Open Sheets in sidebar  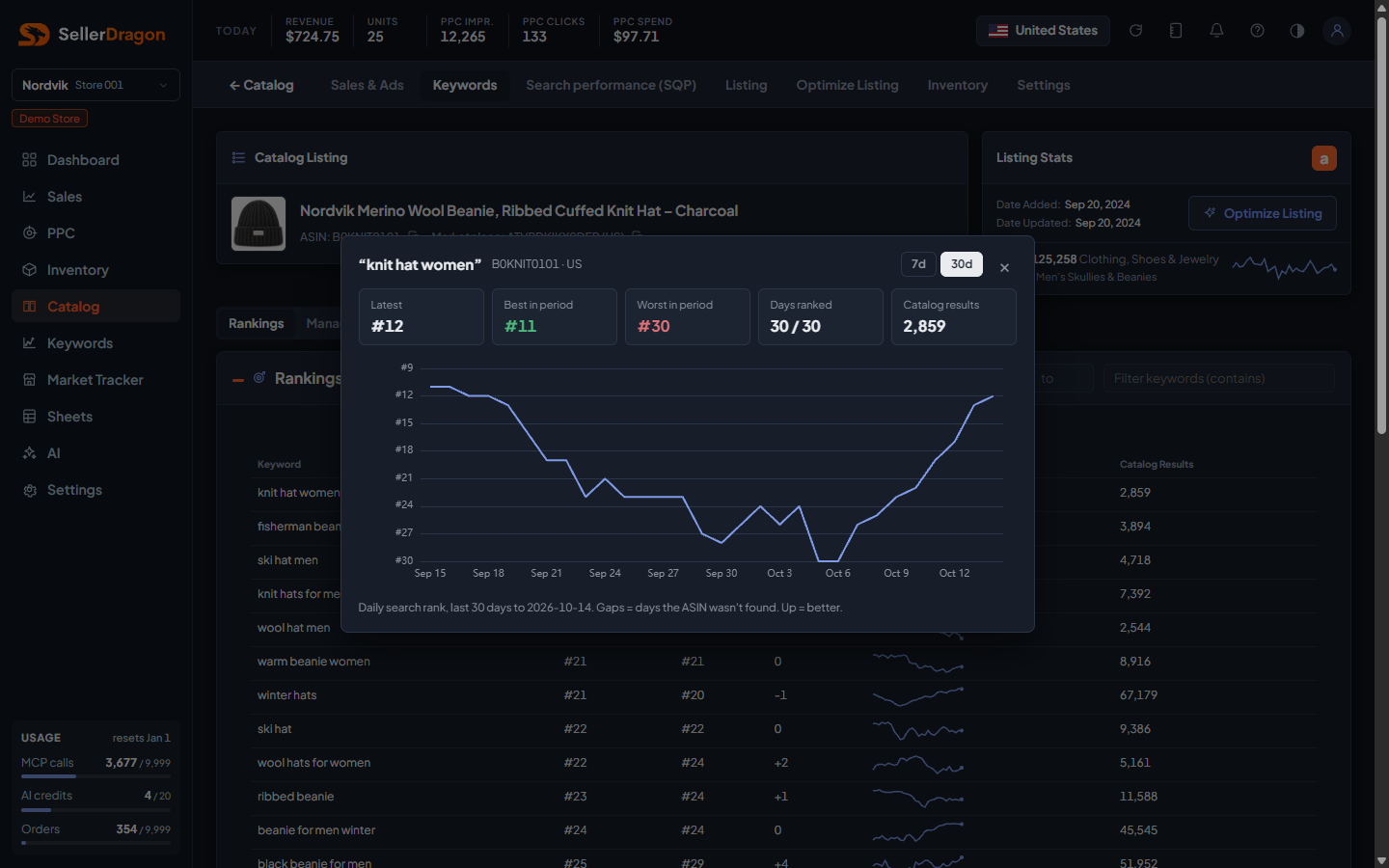tap(95, 417)
